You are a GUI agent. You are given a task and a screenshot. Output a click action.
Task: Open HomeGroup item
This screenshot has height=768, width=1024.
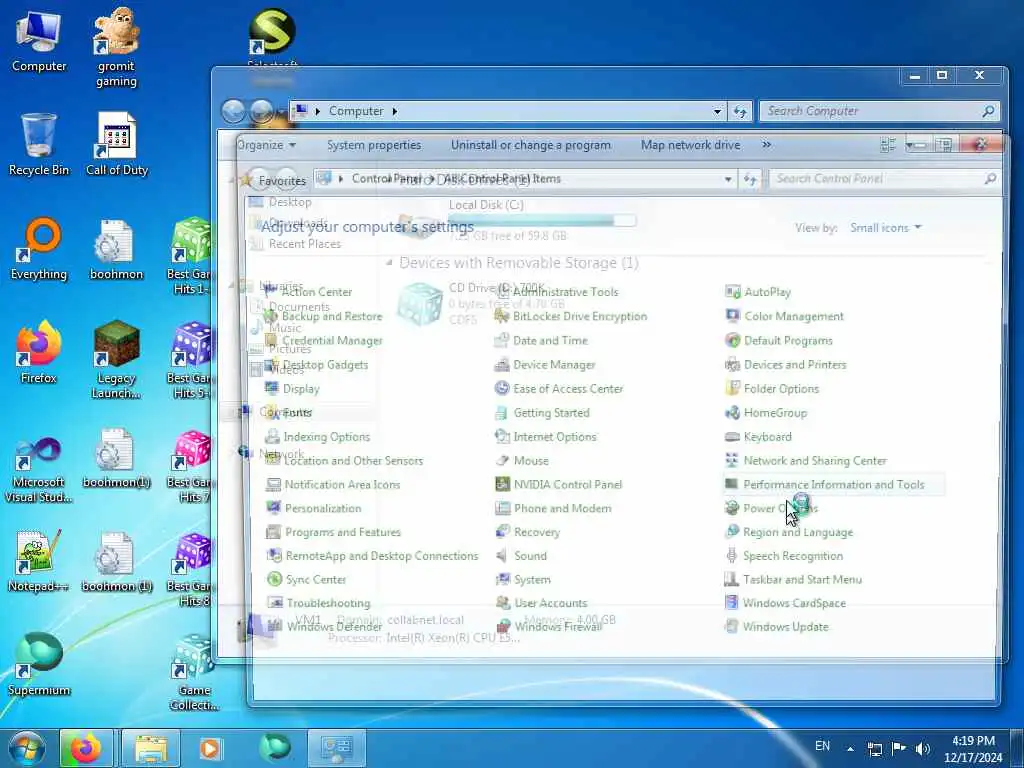[766, 413]
